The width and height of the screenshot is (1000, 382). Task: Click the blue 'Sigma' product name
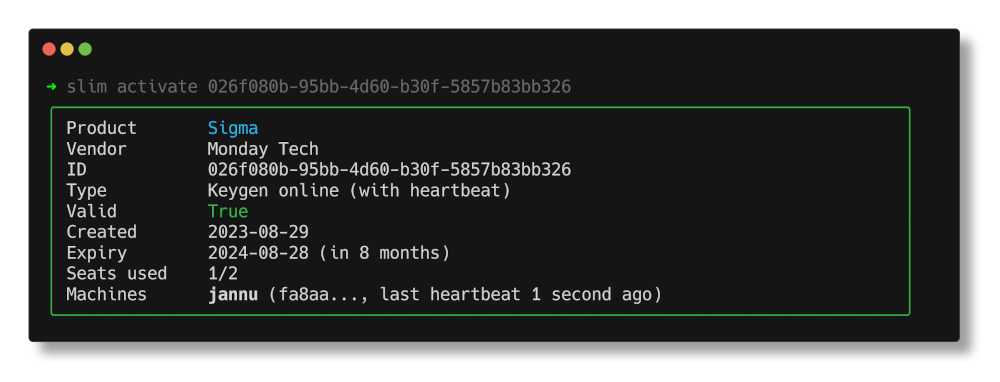click(x=233, y=128)
